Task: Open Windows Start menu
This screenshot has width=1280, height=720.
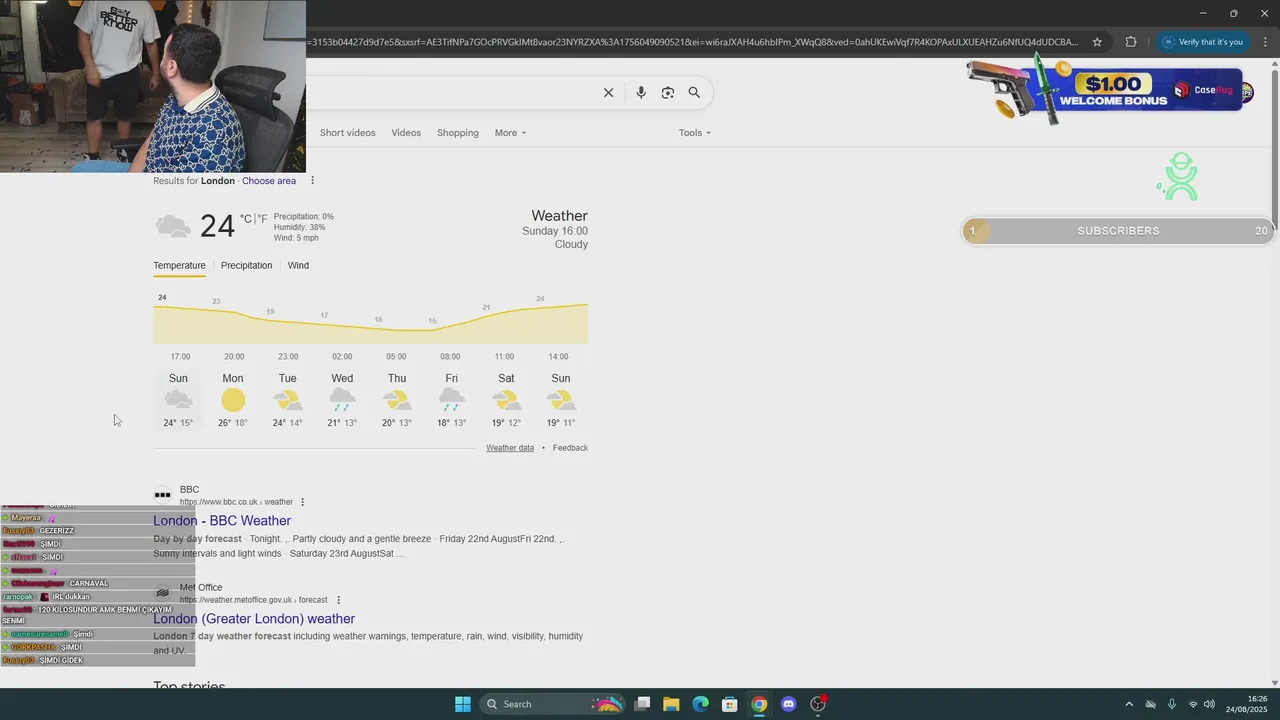Action: point(463,704)
